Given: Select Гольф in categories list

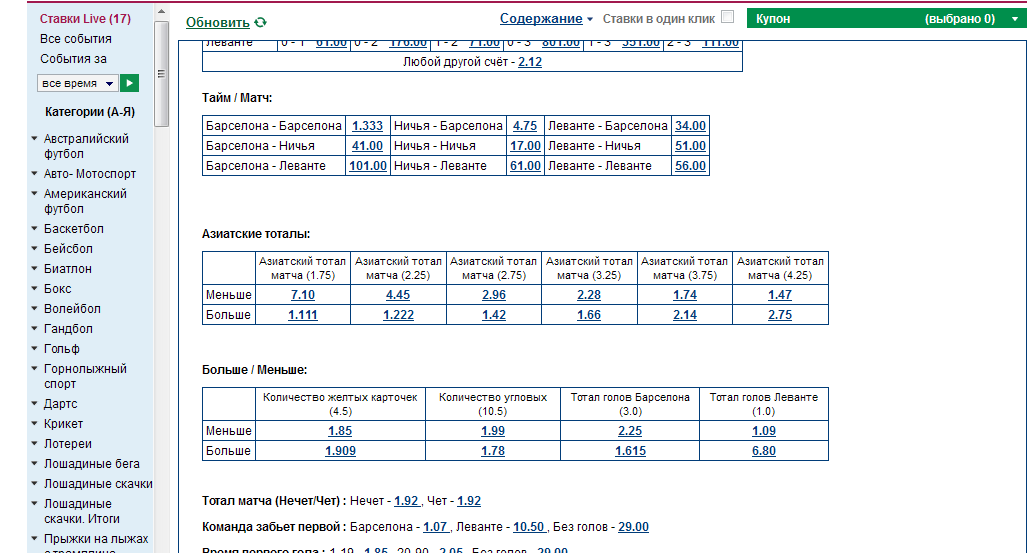Looking at the screenshot, I should click(61, 348).
